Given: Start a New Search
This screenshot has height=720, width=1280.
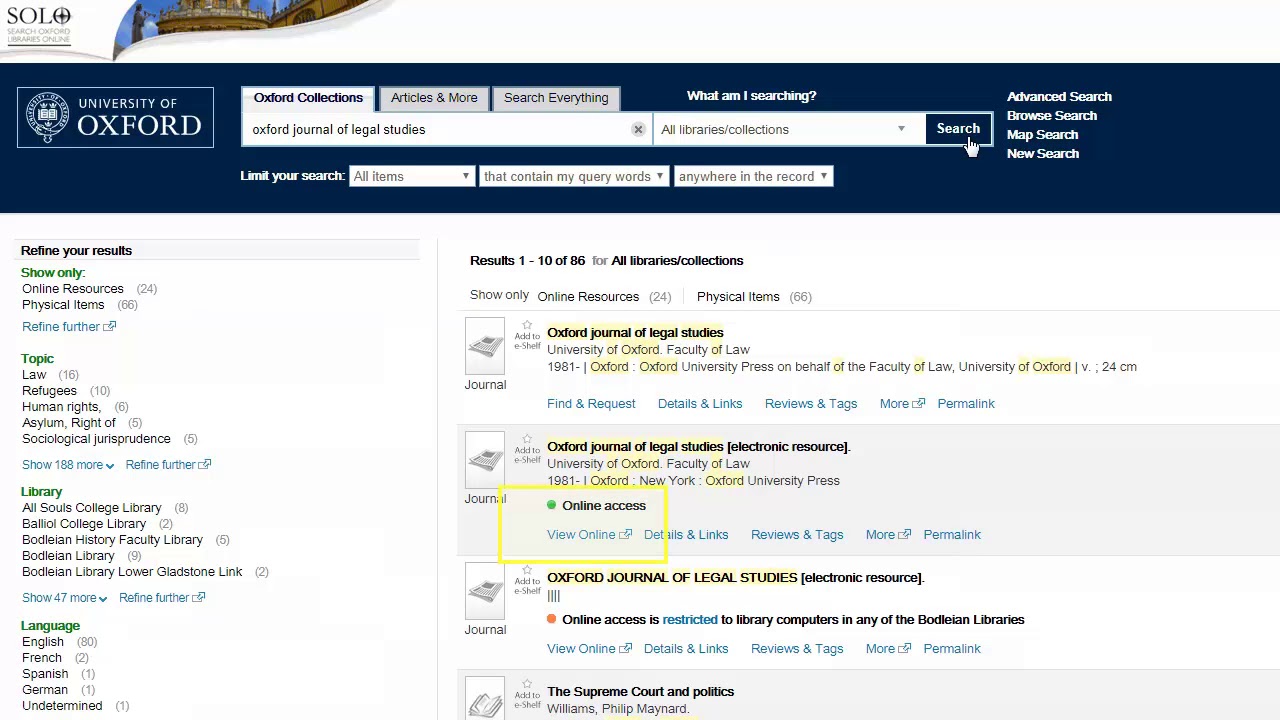Looking at the screenshot, I should click(x=1043, y=154).
